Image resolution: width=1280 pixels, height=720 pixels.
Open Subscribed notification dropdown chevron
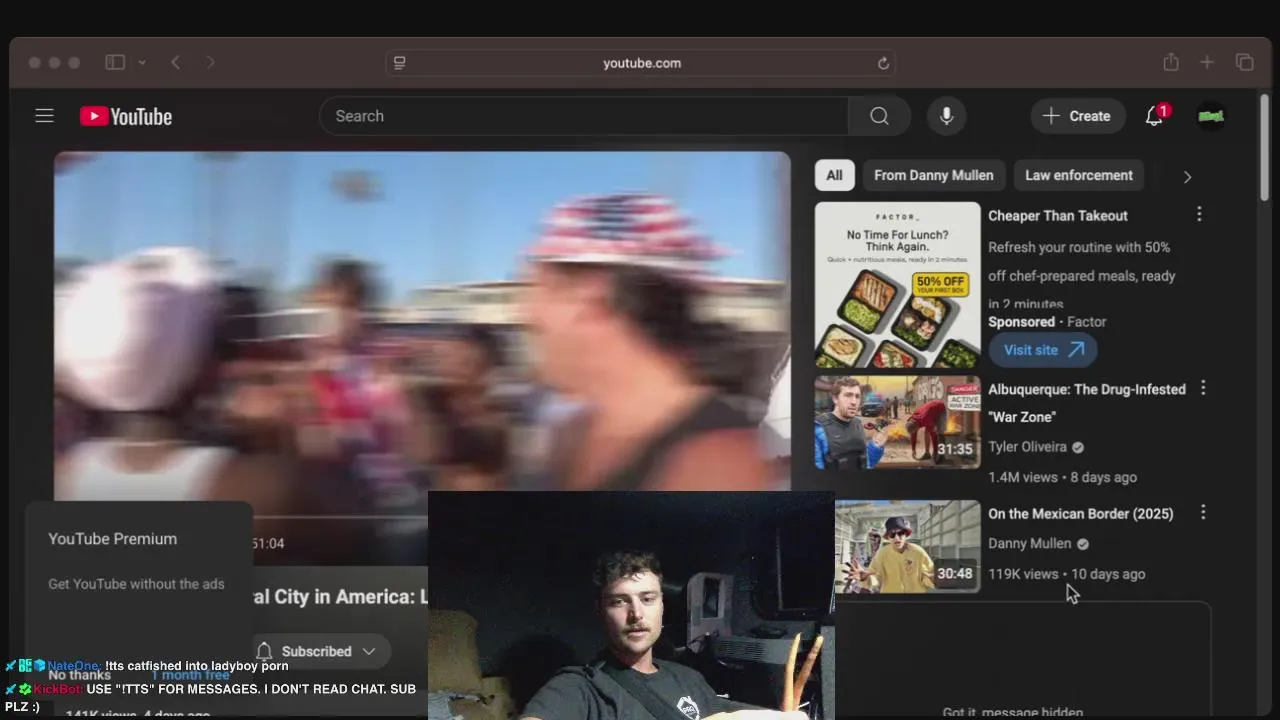click(369, 651)
